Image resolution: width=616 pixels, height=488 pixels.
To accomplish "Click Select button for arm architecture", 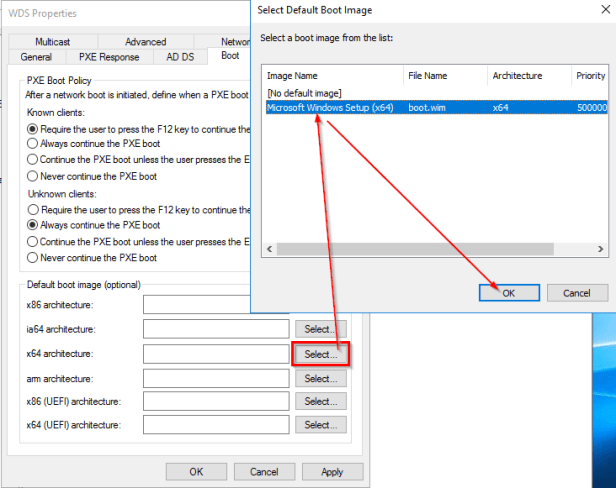I will [x=320, y=378].
